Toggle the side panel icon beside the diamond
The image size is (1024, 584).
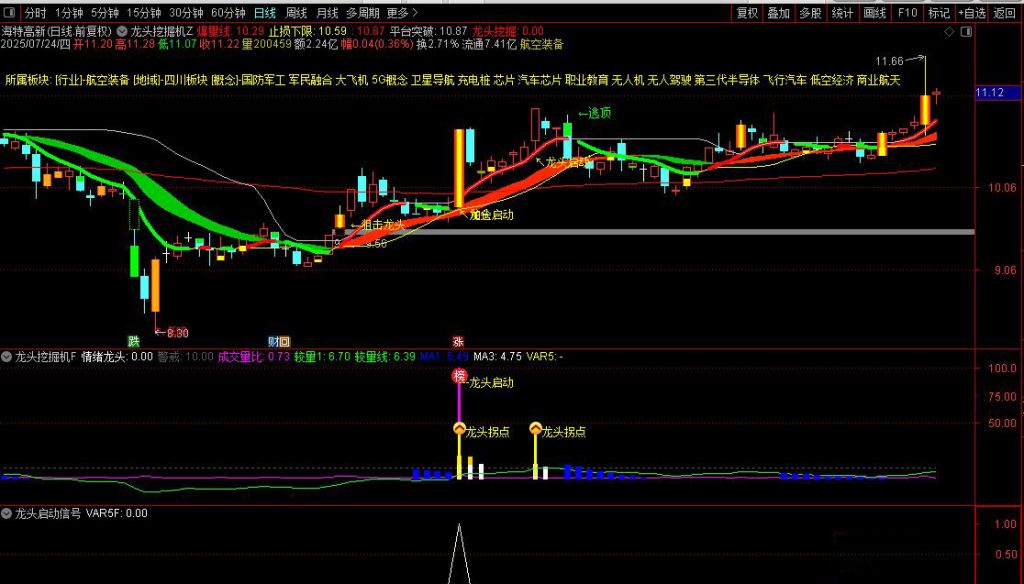coord(964,32)
